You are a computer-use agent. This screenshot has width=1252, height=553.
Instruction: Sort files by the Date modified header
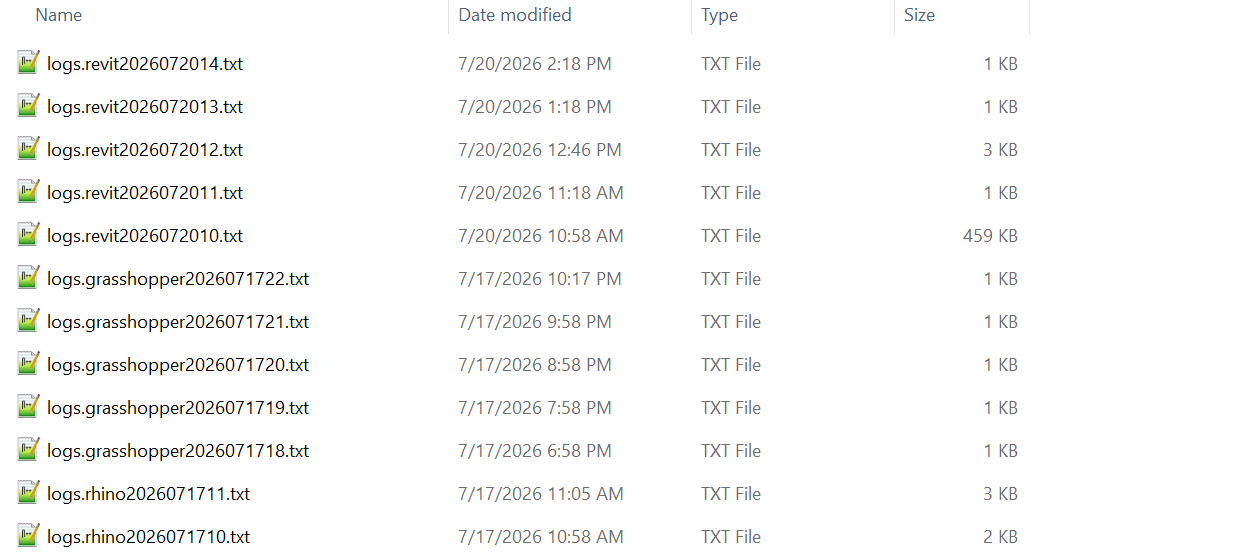(515, 15)
